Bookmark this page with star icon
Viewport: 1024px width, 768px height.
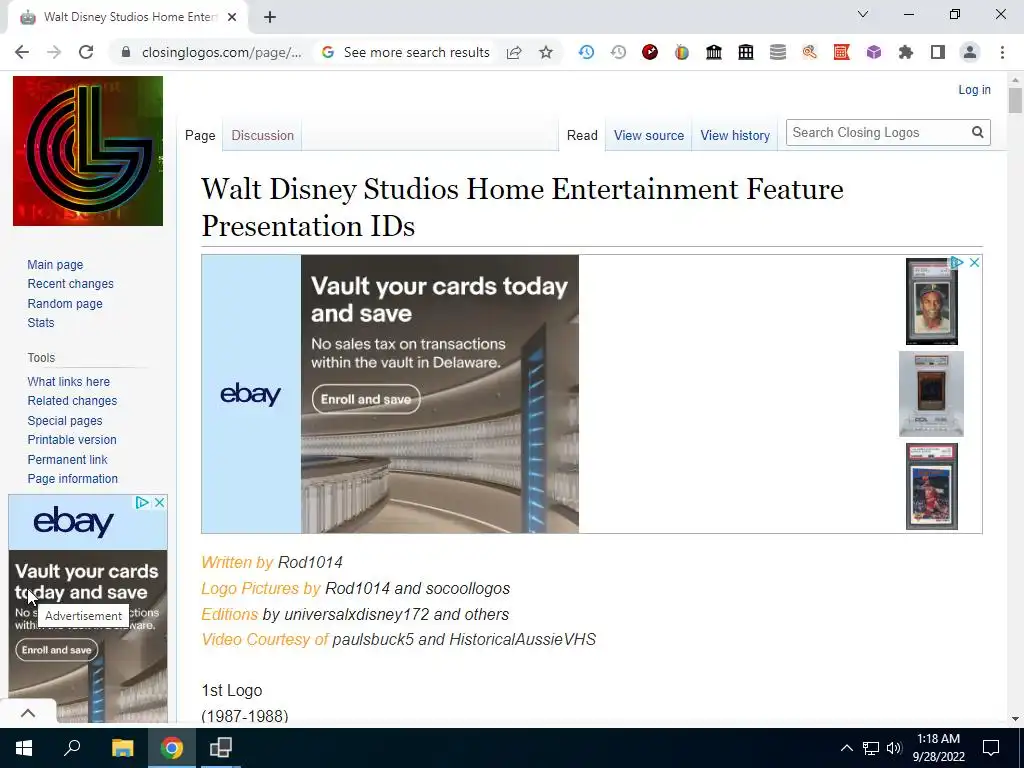[546, 52]
